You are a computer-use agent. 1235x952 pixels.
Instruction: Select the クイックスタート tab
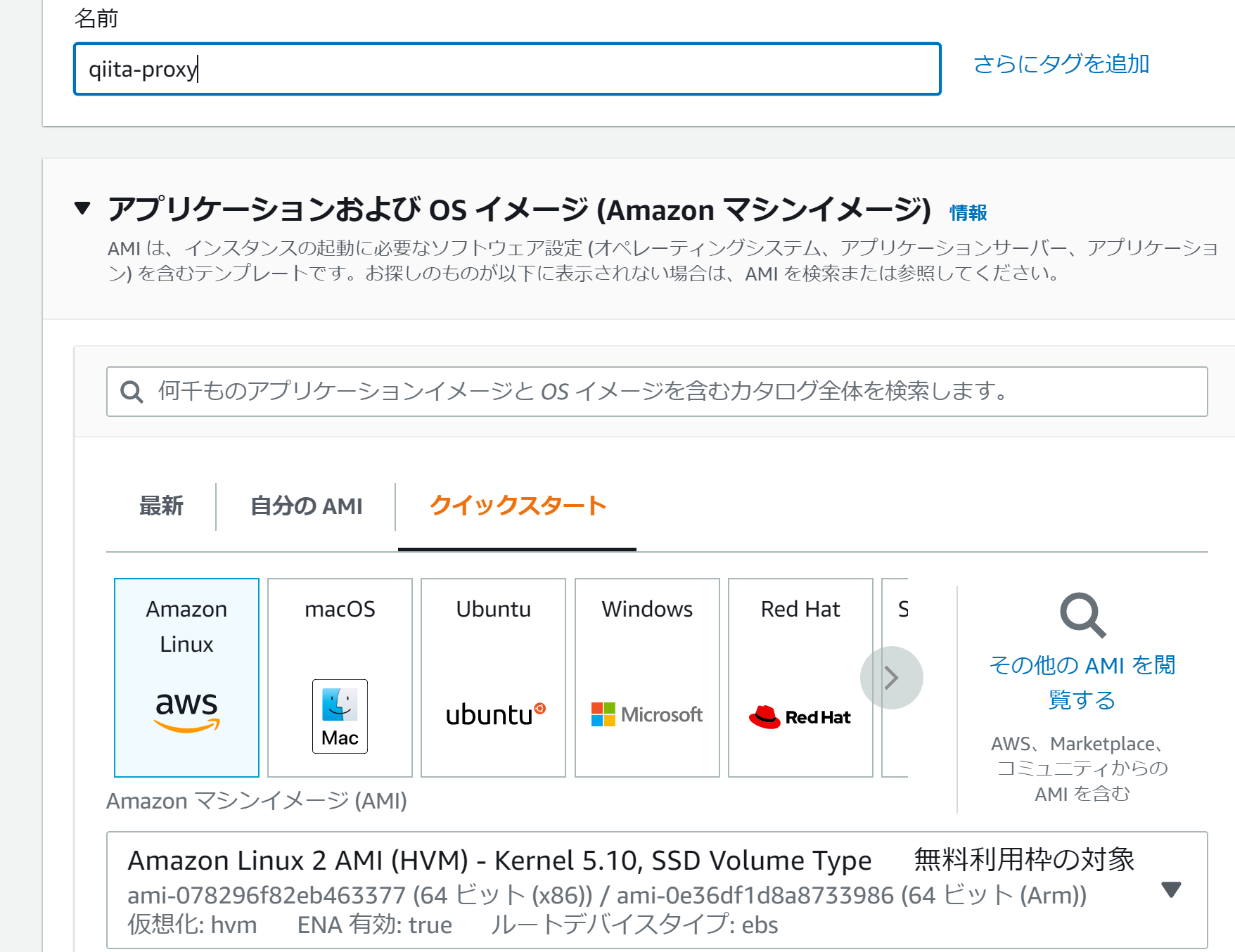518,506
